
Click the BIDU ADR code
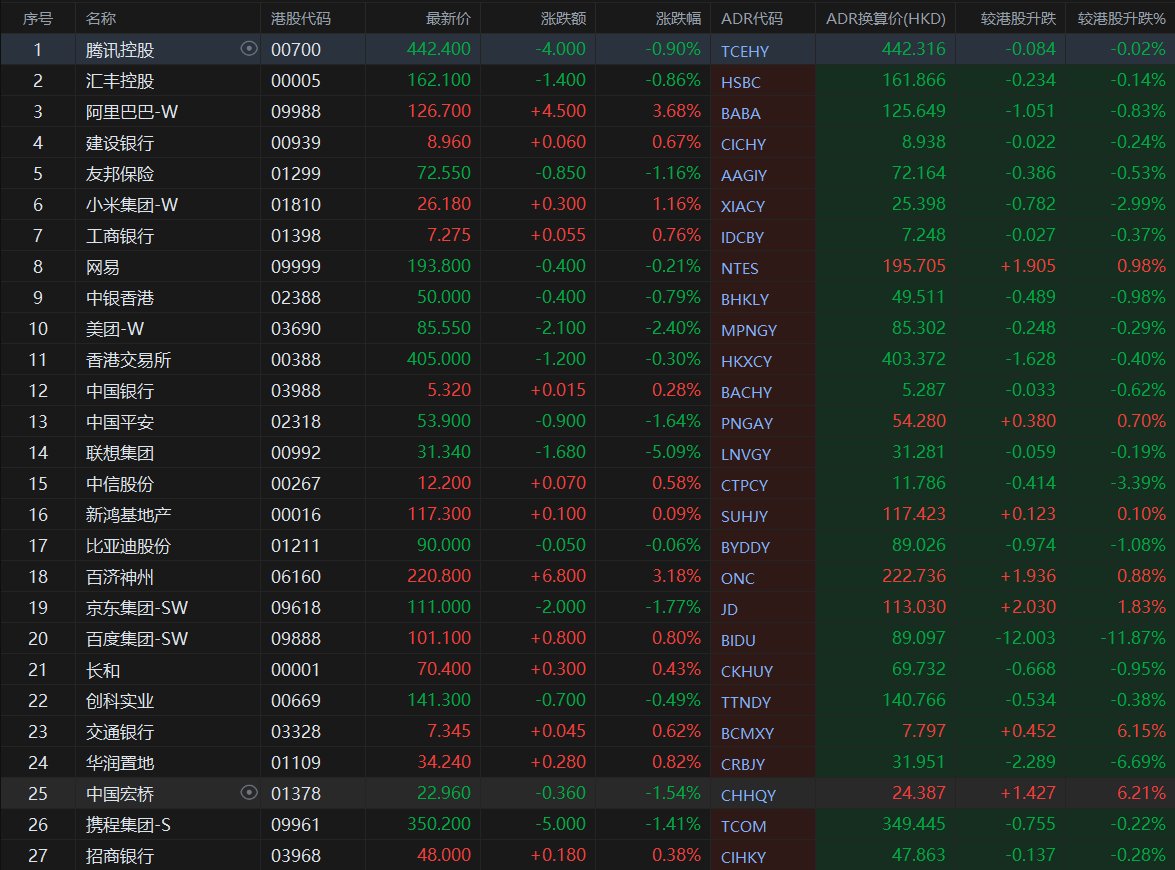tap(738, 641)
